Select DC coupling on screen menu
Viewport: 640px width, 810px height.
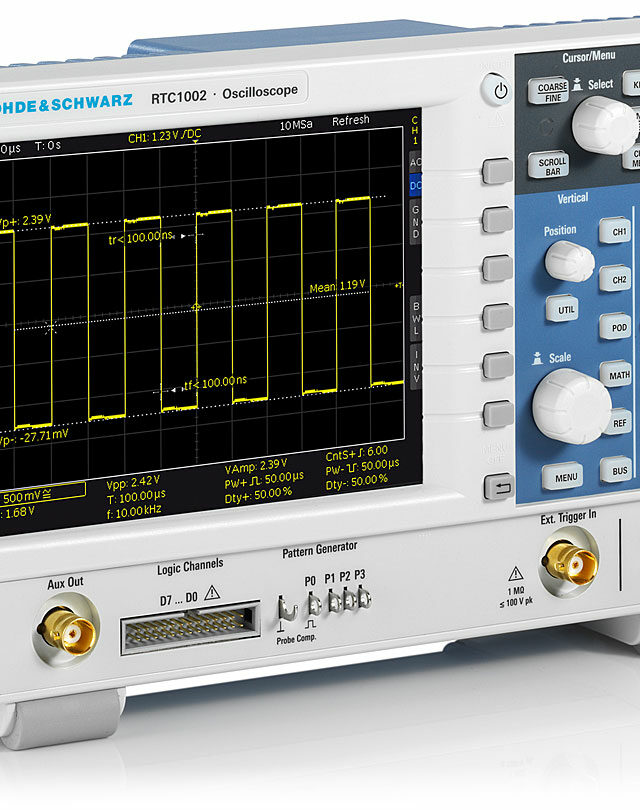[x=416, y=185]
